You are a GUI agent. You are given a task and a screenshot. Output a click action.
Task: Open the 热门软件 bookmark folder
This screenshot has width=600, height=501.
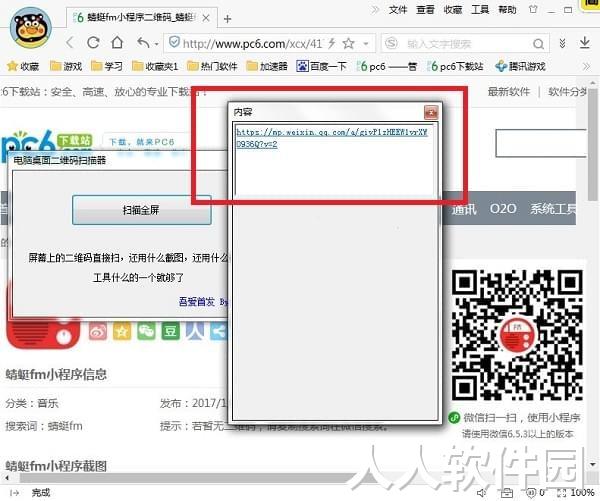[x=212, y=67]
